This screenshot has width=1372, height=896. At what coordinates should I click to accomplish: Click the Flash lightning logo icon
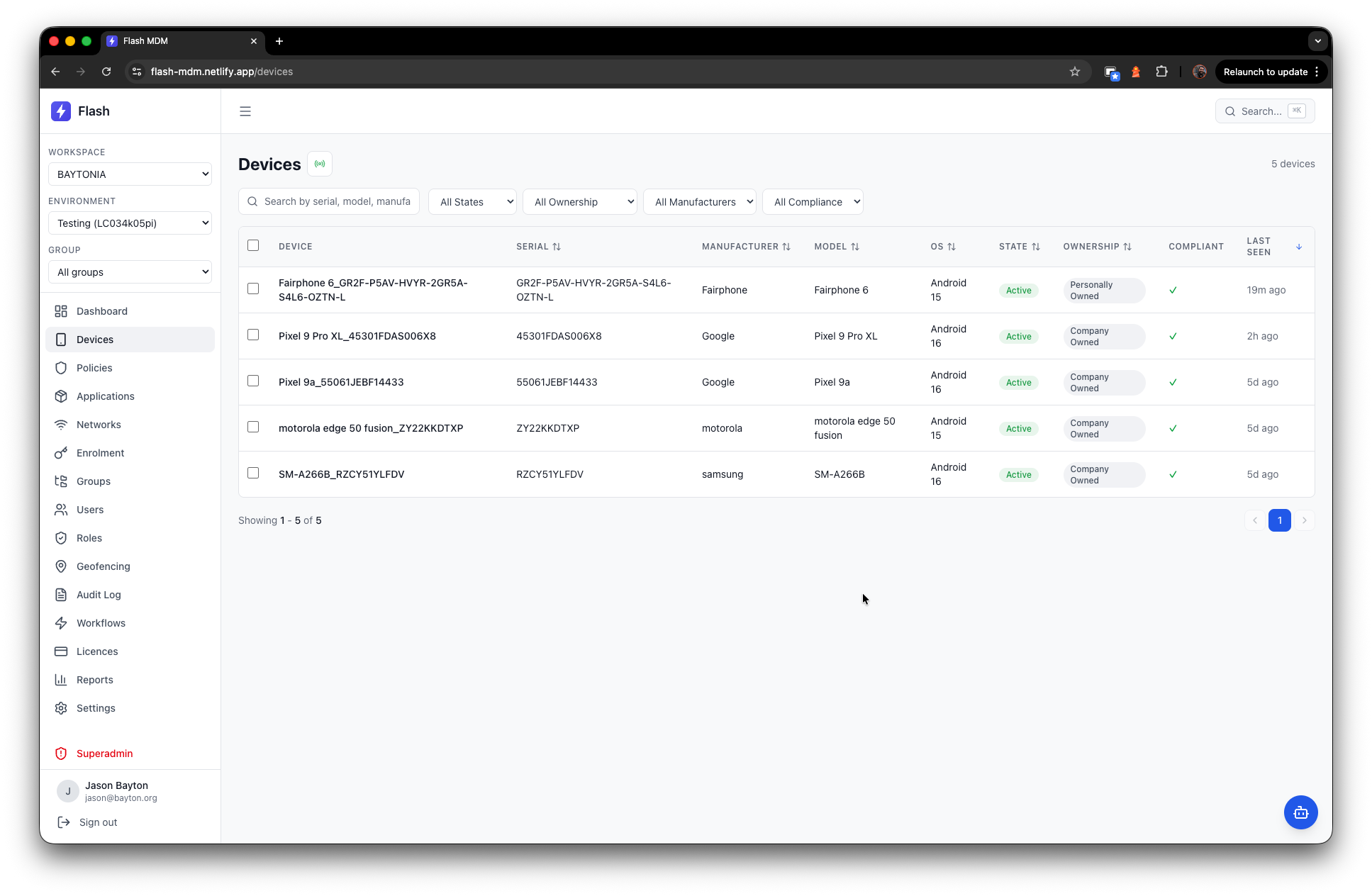pos(61,111)
